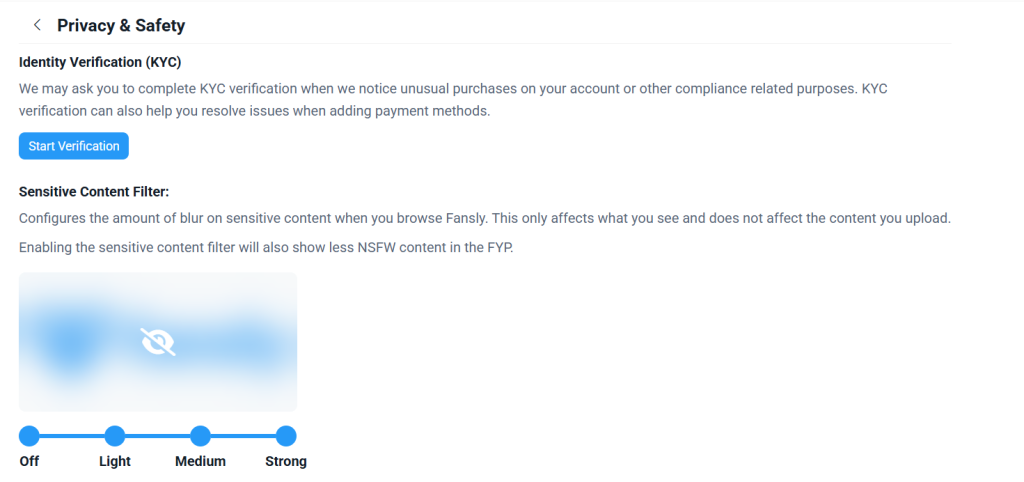This screenshot has width=1024, height=482.
Task: Click the KYC verification description paragraph
Action: (x=450, y=99)
